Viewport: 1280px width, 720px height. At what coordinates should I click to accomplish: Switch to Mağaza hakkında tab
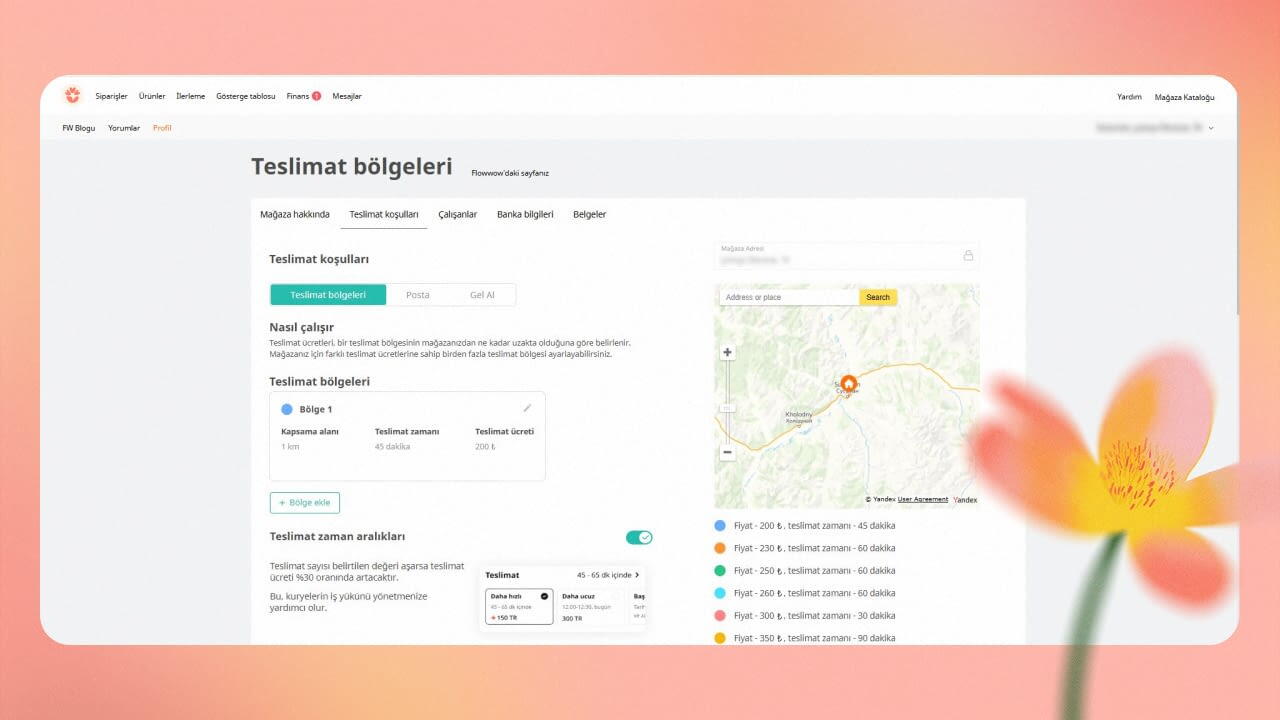[x=295, y=214]
